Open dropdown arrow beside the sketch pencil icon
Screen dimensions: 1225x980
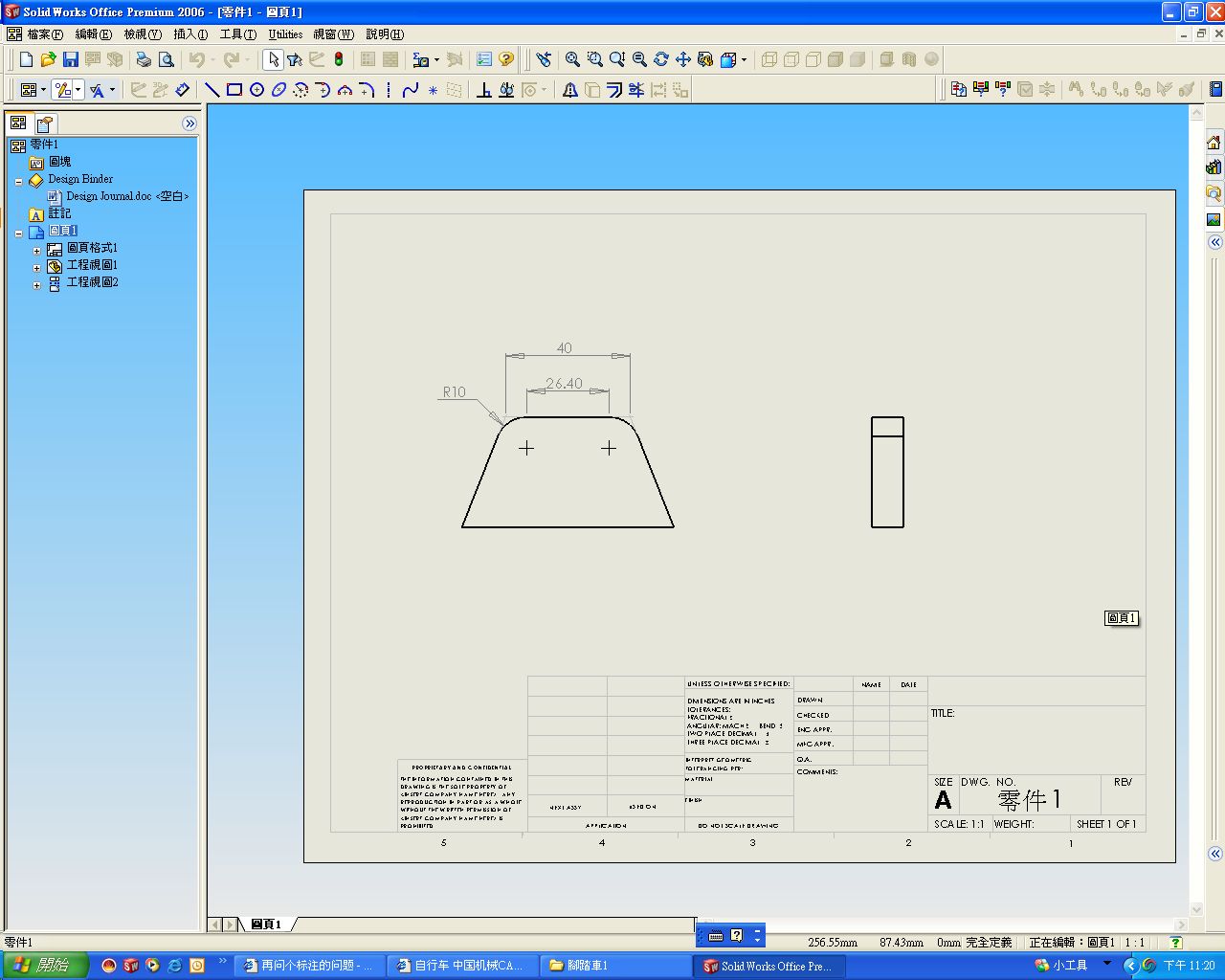click(x=78, y=90)
